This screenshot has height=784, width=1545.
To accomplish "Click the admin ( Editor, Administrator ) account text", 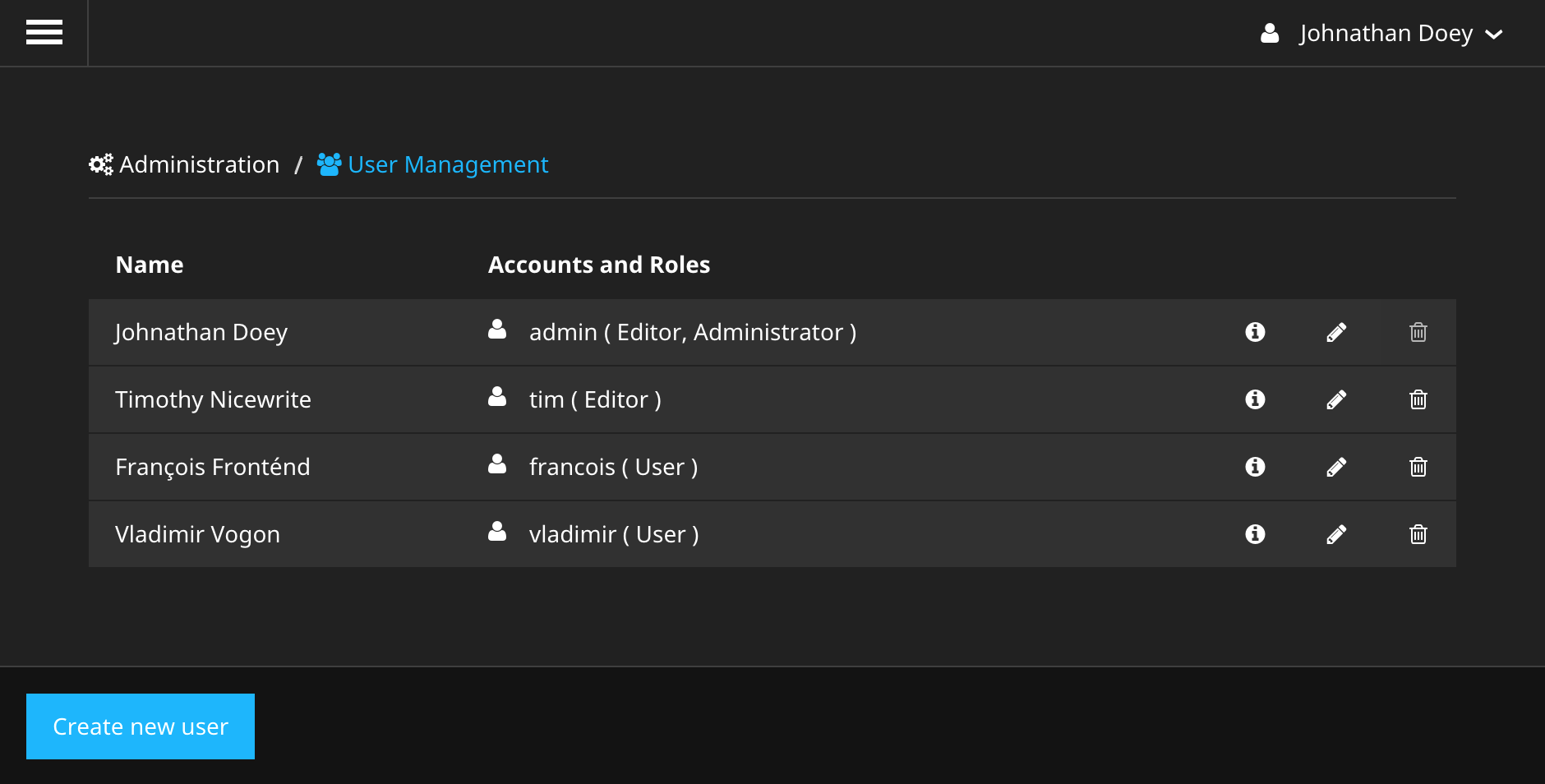I will pyautogui.click(x=693, y=332).
